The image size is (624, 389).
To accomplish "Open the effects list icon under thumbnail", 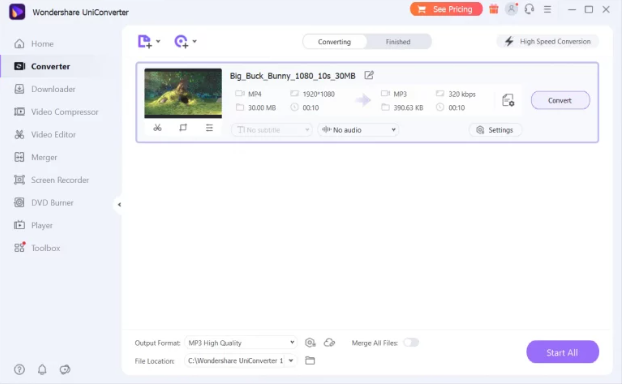I will pos(209,128).
